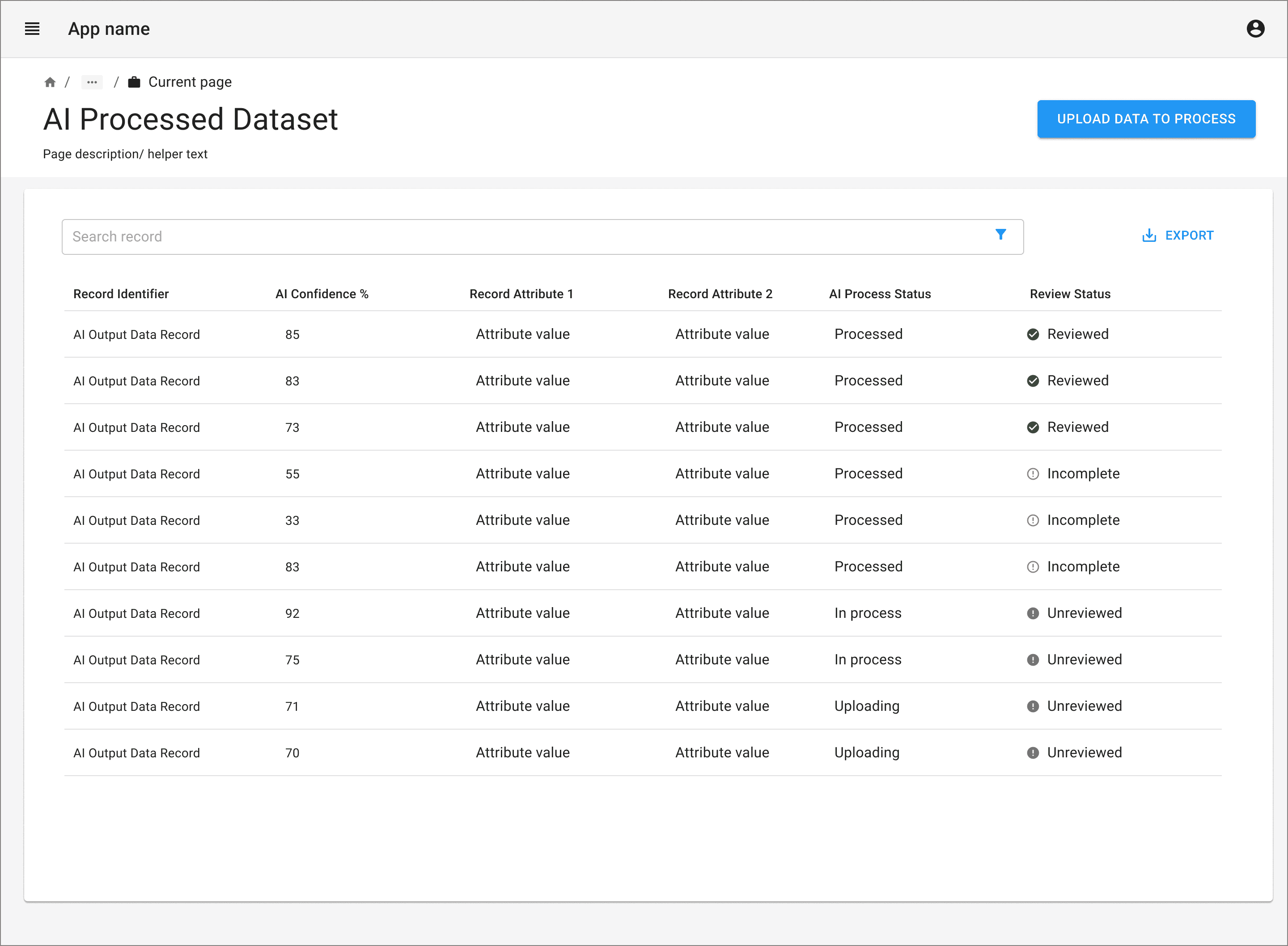
Task: Go to home via breadcrumb house icon
Action: (x=50, y=82)
